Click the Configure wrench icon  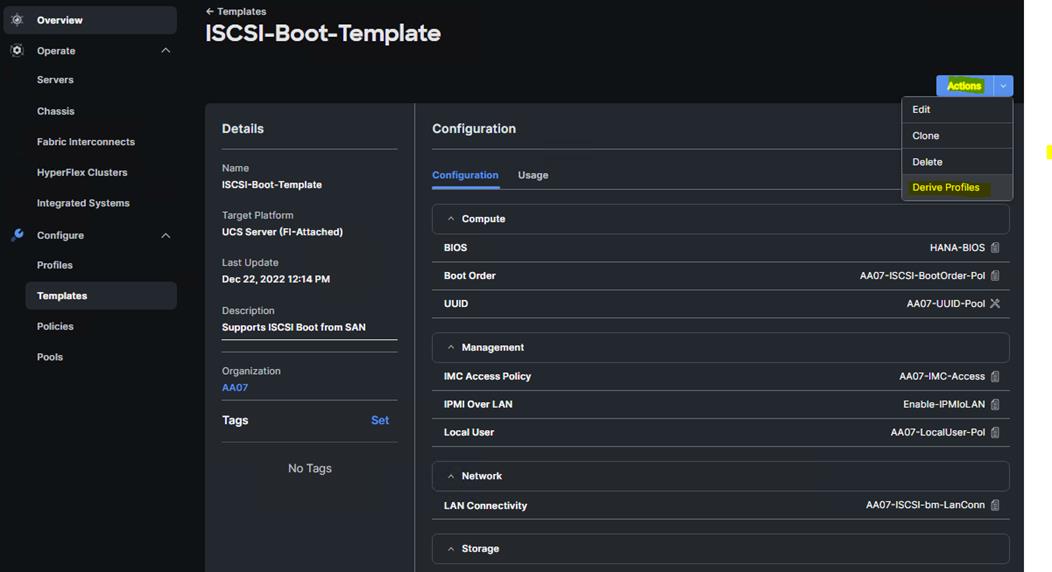tap(17, 235)
